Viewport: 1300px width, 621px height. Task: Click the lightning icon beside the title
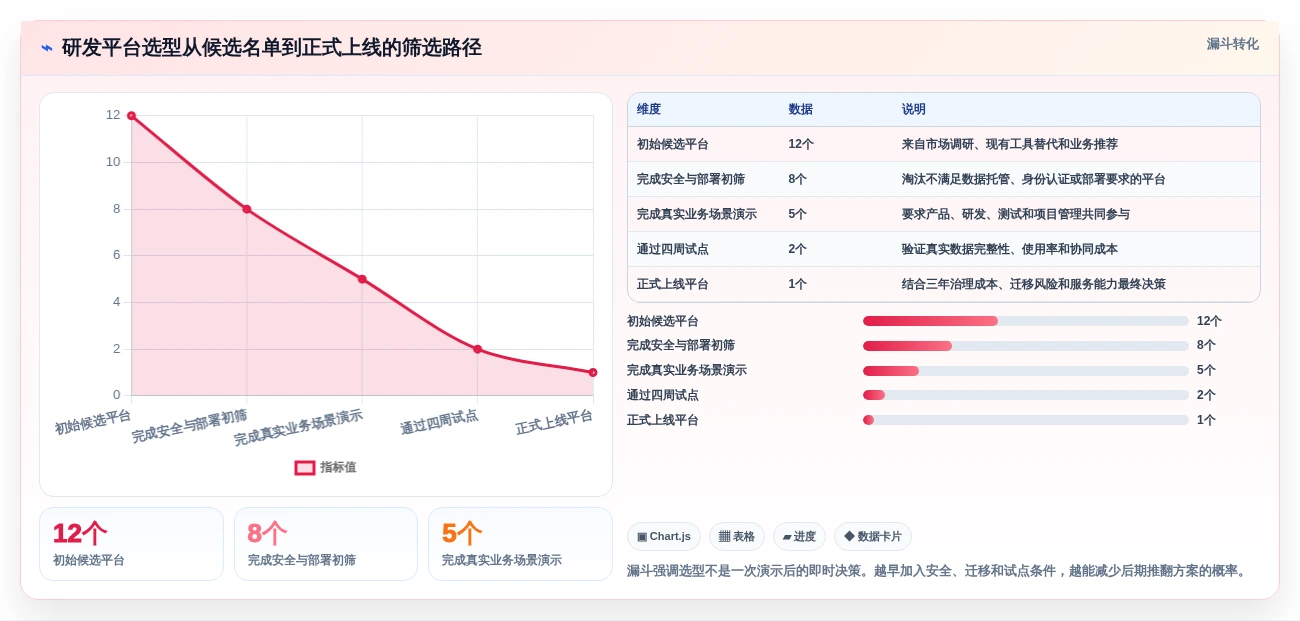pyautogui.click(x=47, y=48)
